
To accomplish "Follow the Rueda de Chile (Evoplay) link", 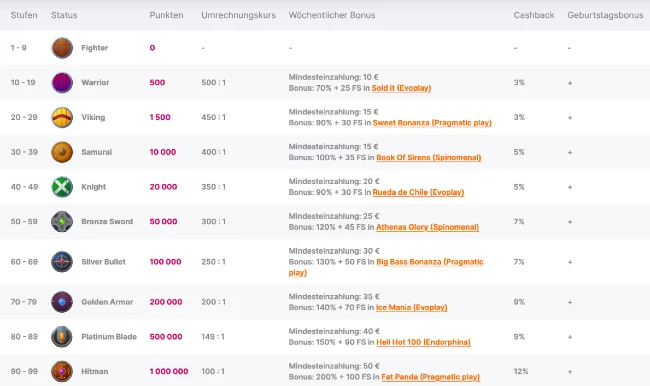I will coord(418,192).
